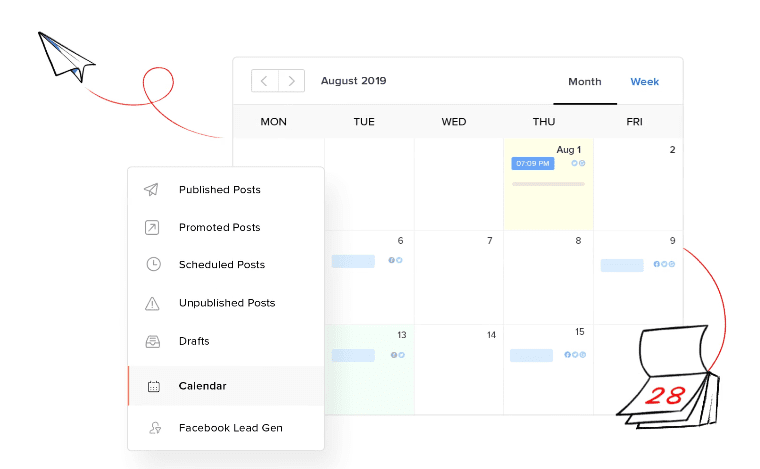Click the Unpublished Posts warning triangle icon
The width and height of the screenshot is (760, 469).
click(x=152, y=303)
